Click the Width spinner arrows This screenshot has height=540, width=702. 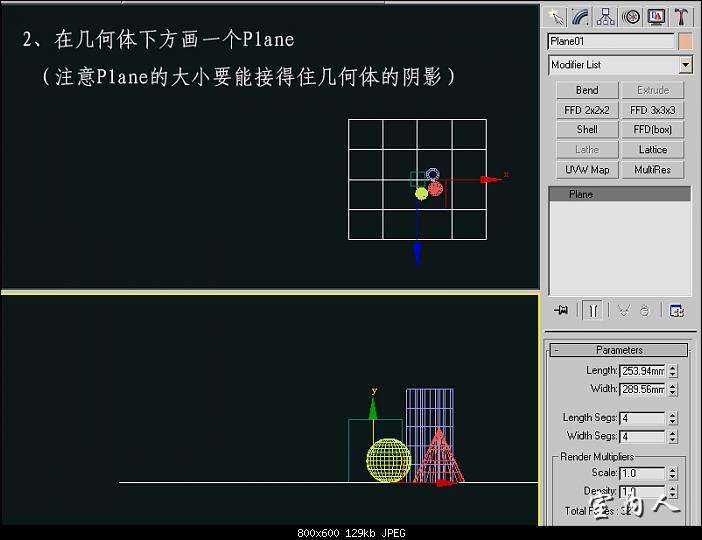(x=672, y=389)
